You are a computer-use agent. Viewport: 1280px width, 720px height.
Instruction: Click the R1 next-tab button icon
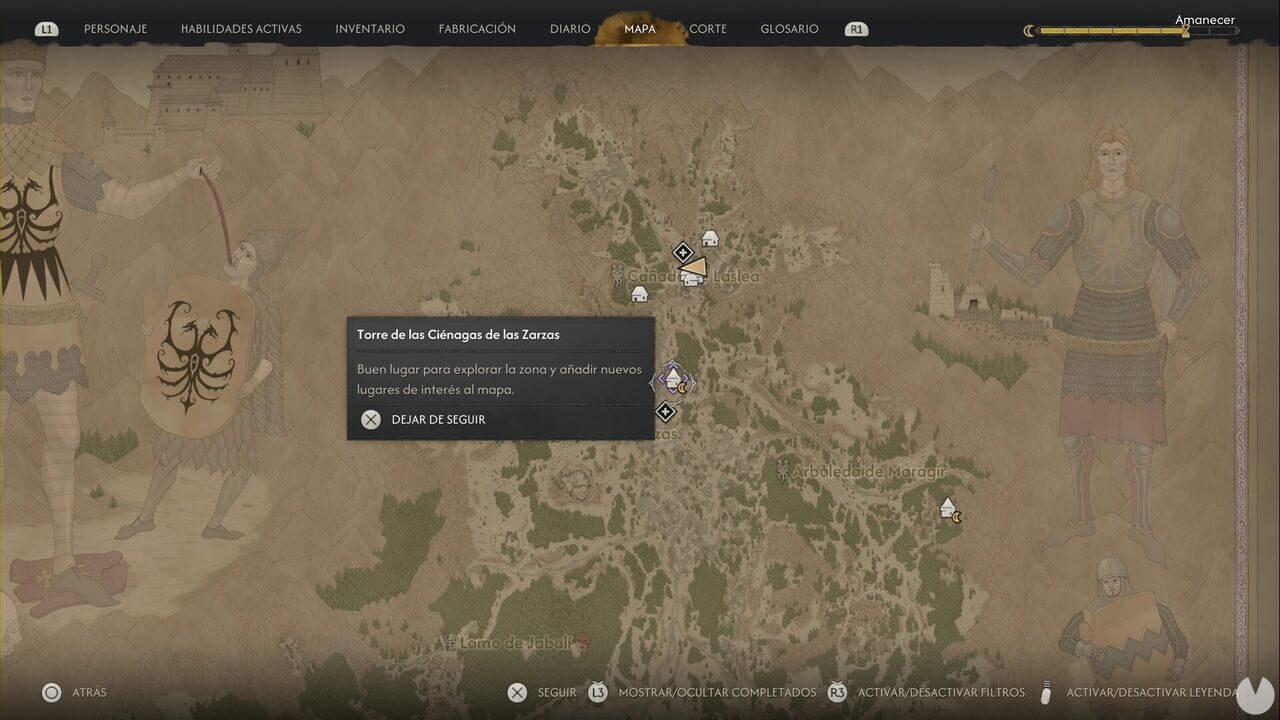(x=856, y=30)
